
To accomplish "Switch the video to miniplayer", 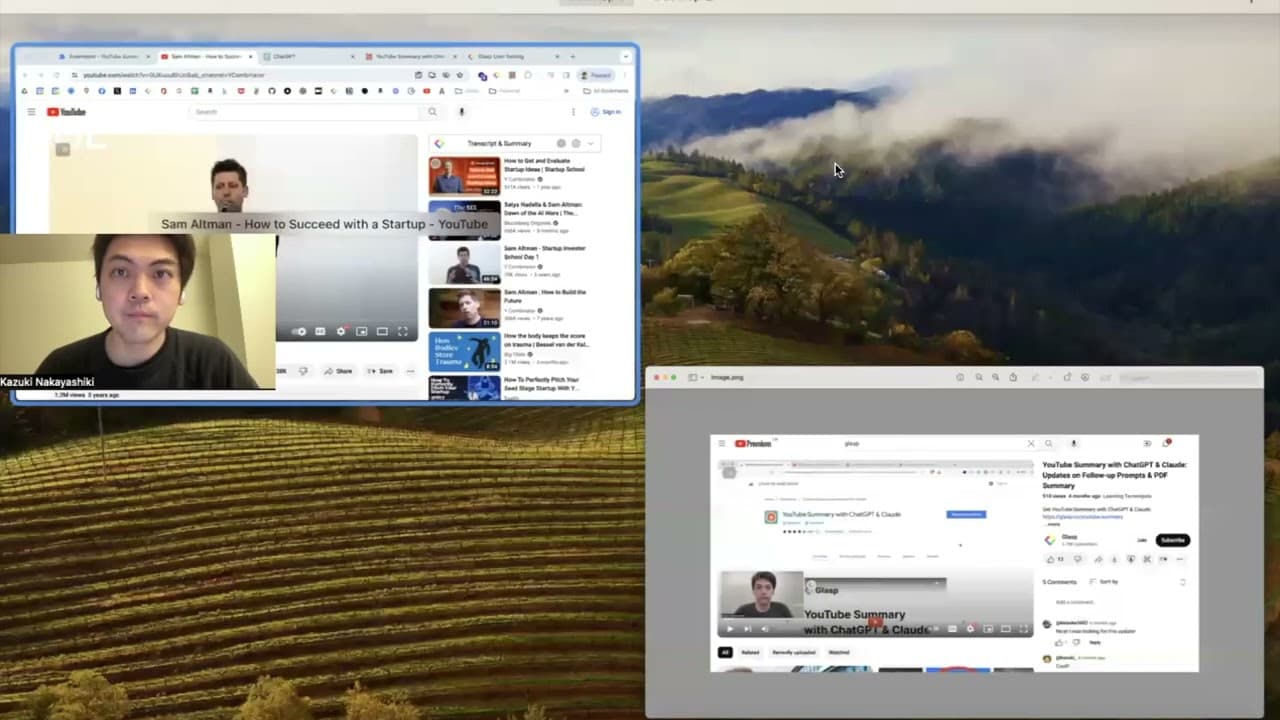I will pos(362,332).
